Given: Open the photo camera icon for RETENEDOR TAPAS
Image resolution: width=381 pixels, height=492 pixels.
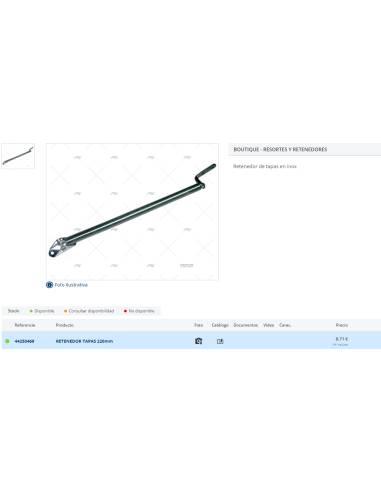Looking at the screenshot, I should [198, 341].
